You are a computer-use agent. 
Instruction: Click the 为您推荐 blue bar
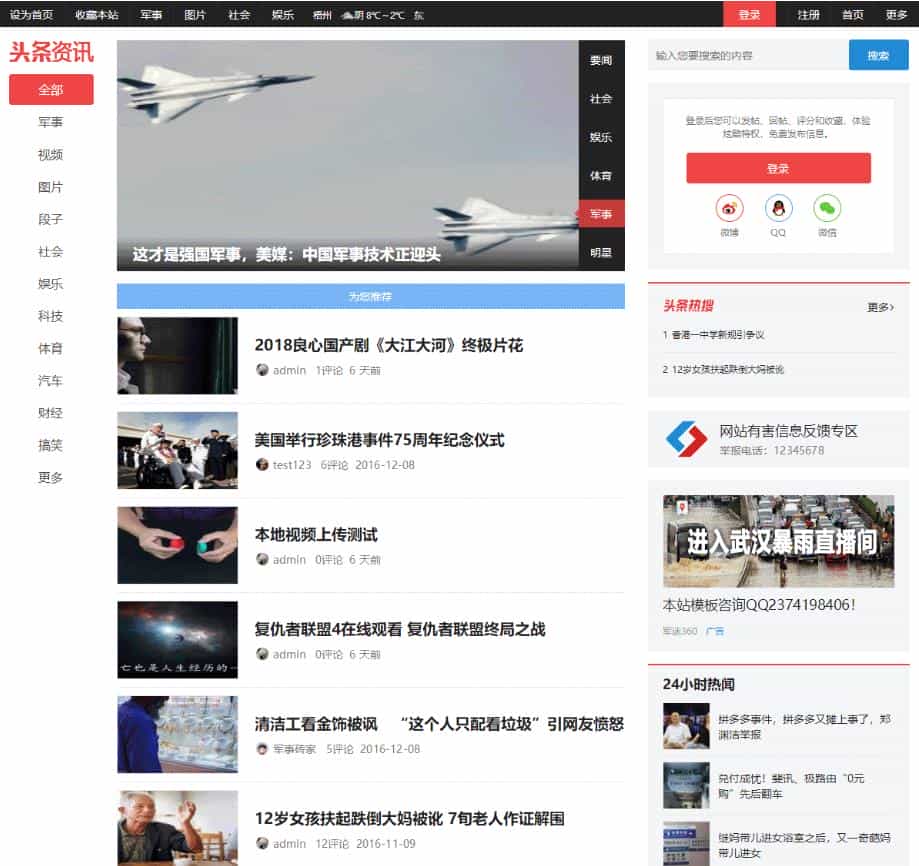click(370, 296)
